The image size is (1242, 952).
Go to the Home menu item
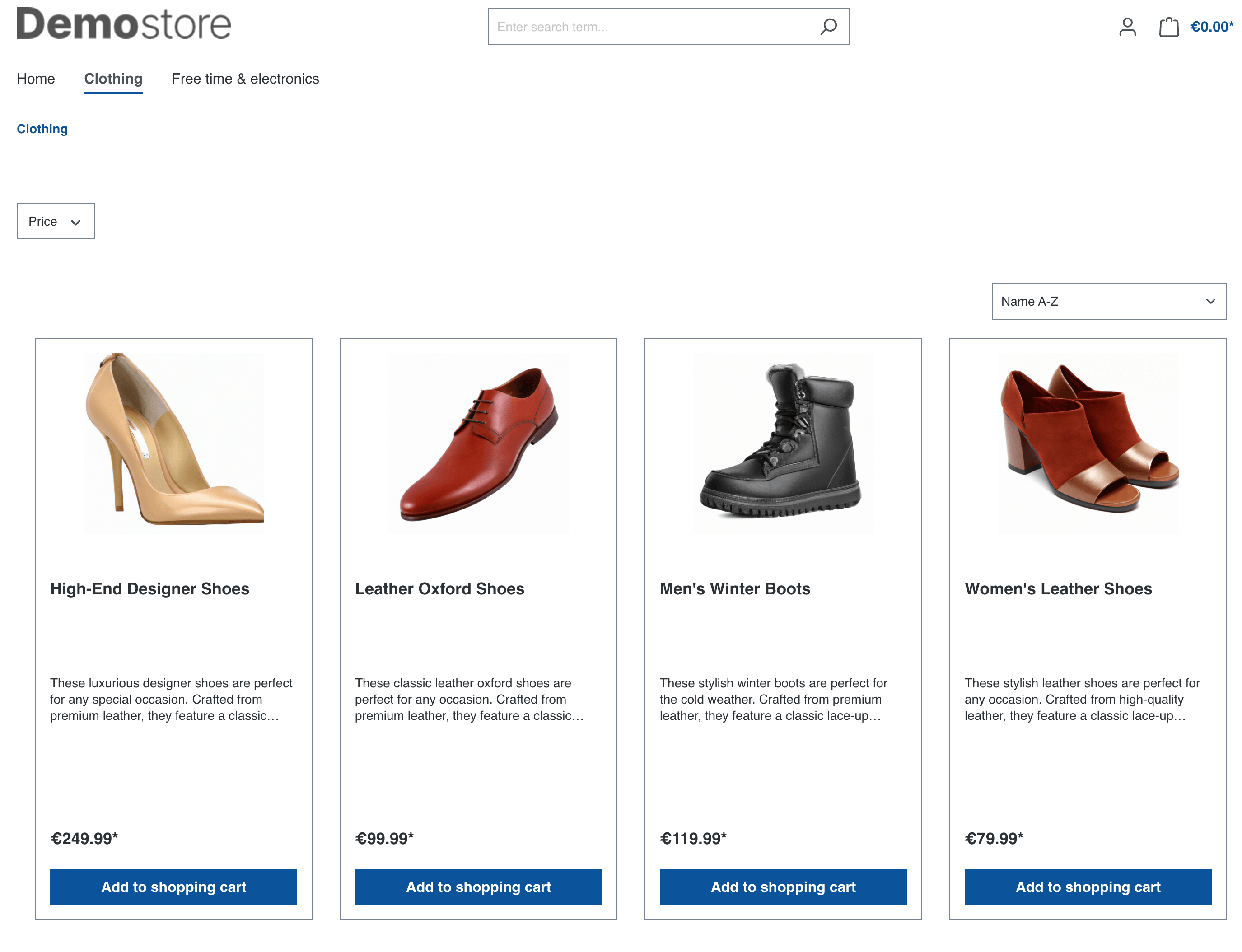click(36, 79)
